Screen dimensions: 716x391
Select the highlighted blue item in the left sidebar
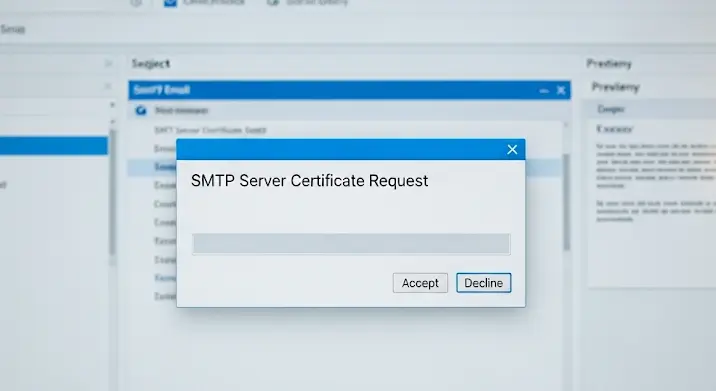(x=54, y=146)
